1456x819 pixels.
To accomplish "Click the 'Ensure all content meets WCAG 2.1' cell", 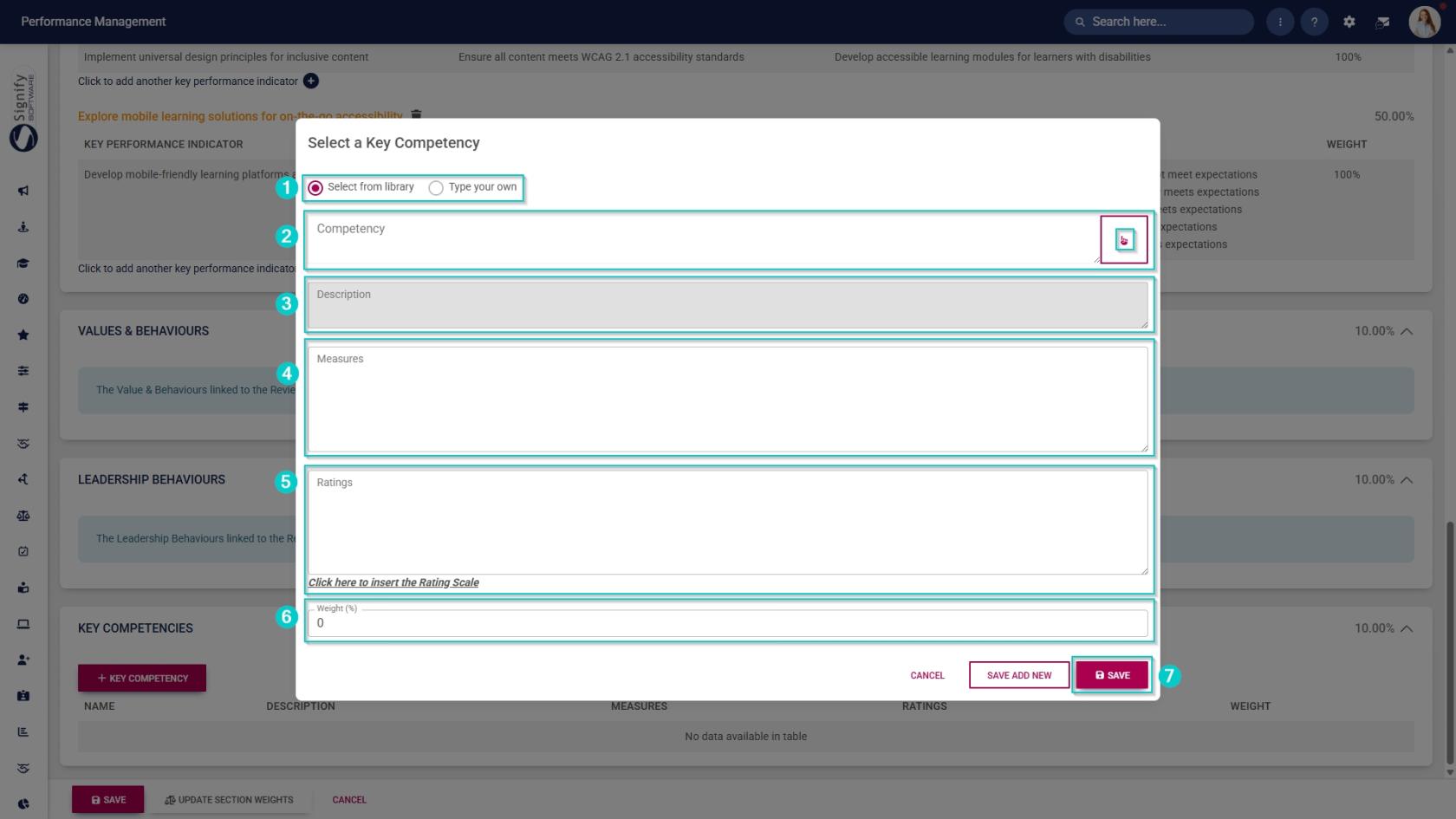I will pos(601,57).
